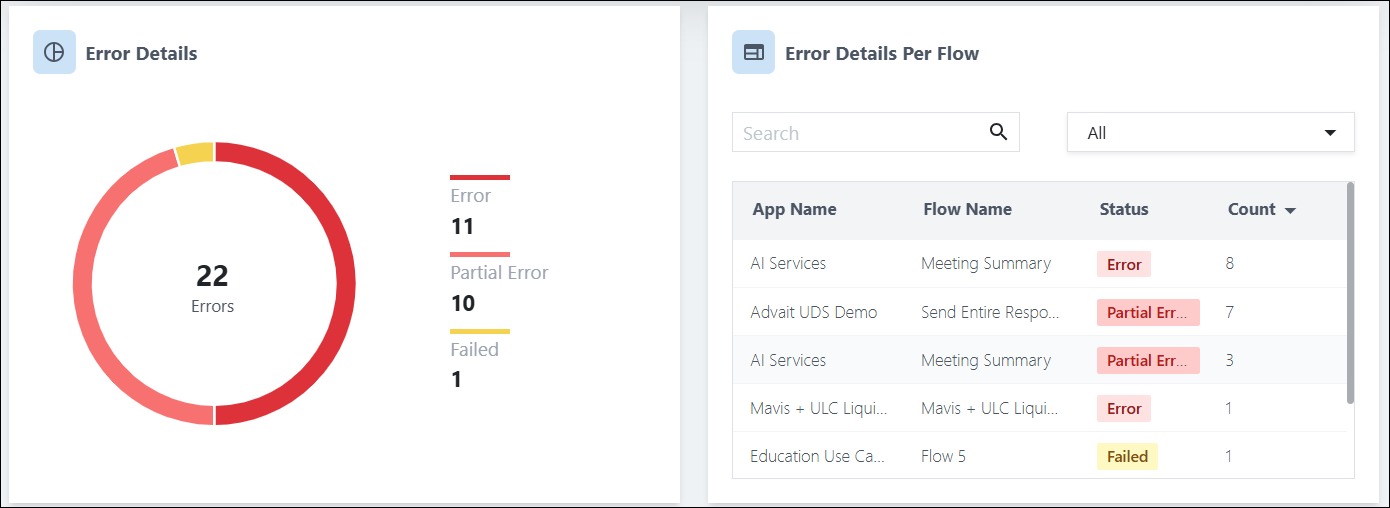This screenshot has width=1390, height=508.
Task: Open the All filter dropdown
Action: click(x=1211, y=132)
